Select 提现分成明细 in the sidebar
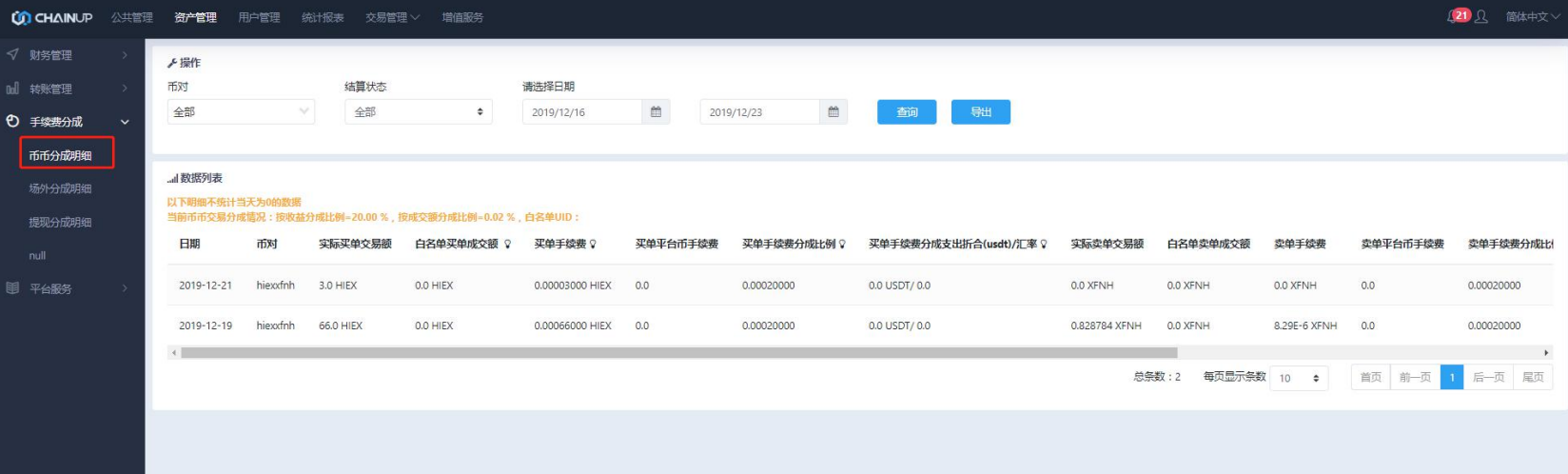This screenshot has width=1568, height=474. coord(60,222)
